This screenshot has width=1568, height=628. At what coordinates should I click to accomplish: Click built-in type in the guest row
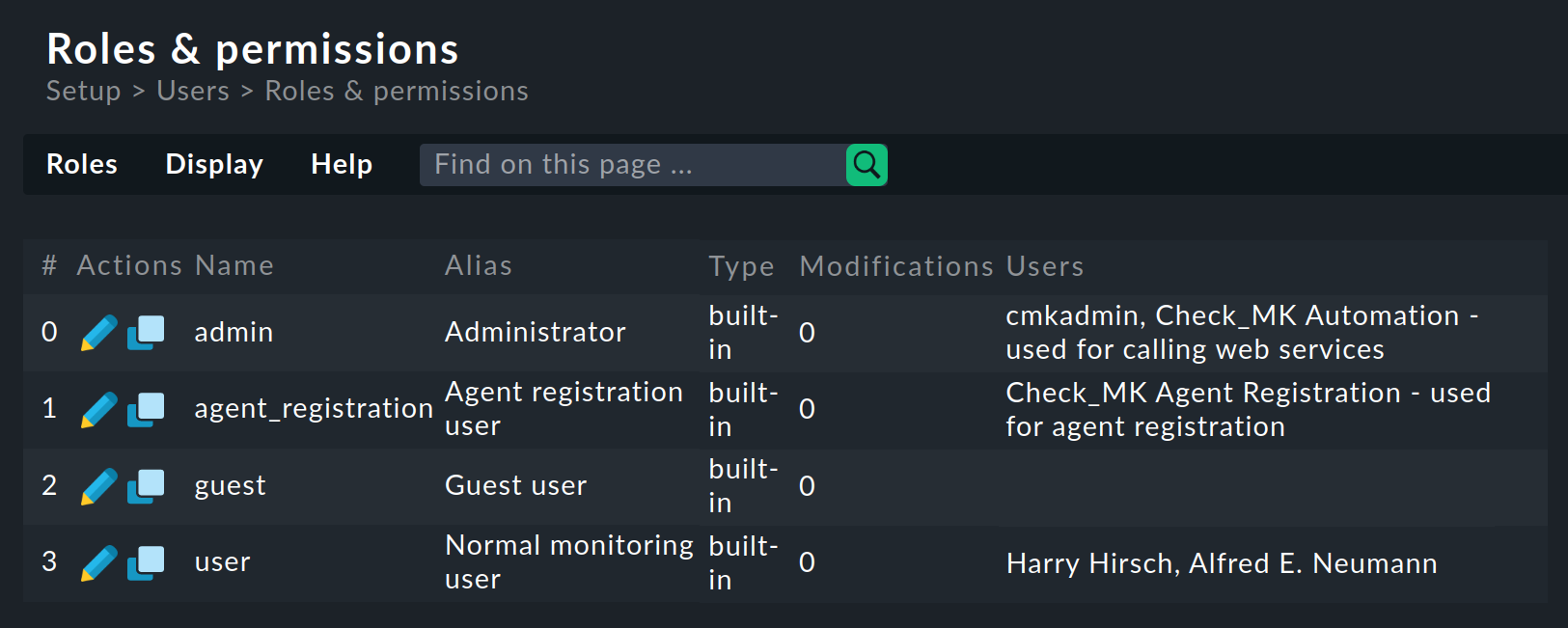[743, 486]
